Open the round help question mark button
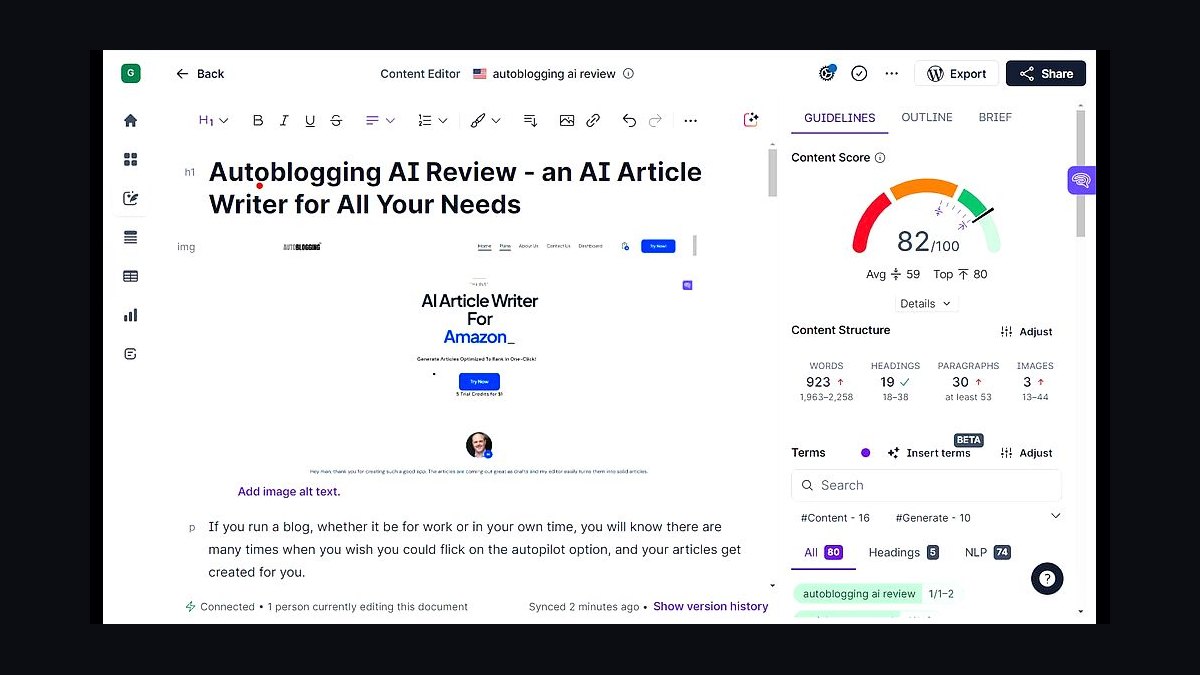The height and width of the screenshot is (675, 1200). [x=1047, y=578]
